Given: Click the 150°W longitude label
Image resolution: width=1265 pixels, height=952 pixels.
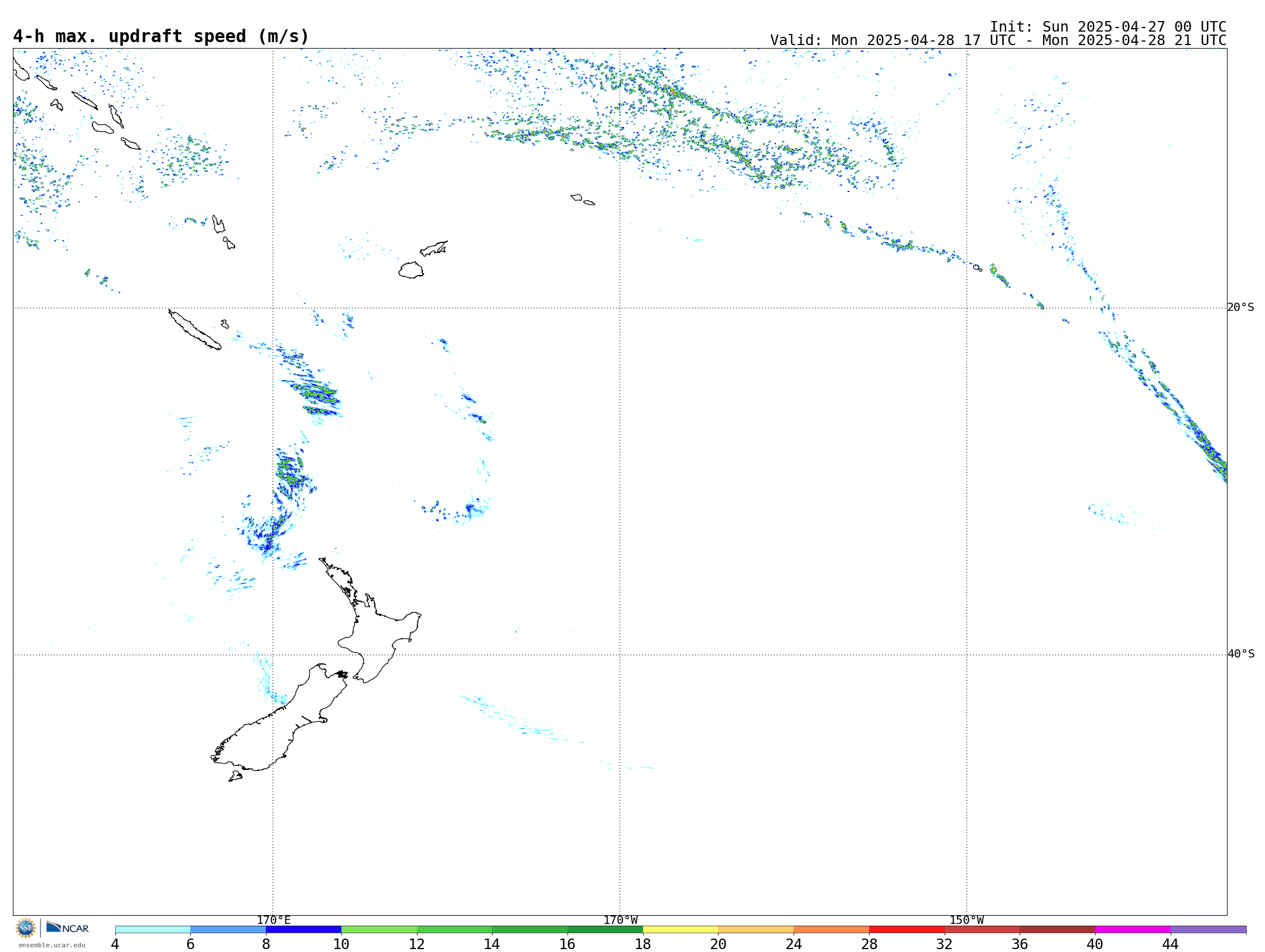Looking at the screenshot, I should [966, 920].
